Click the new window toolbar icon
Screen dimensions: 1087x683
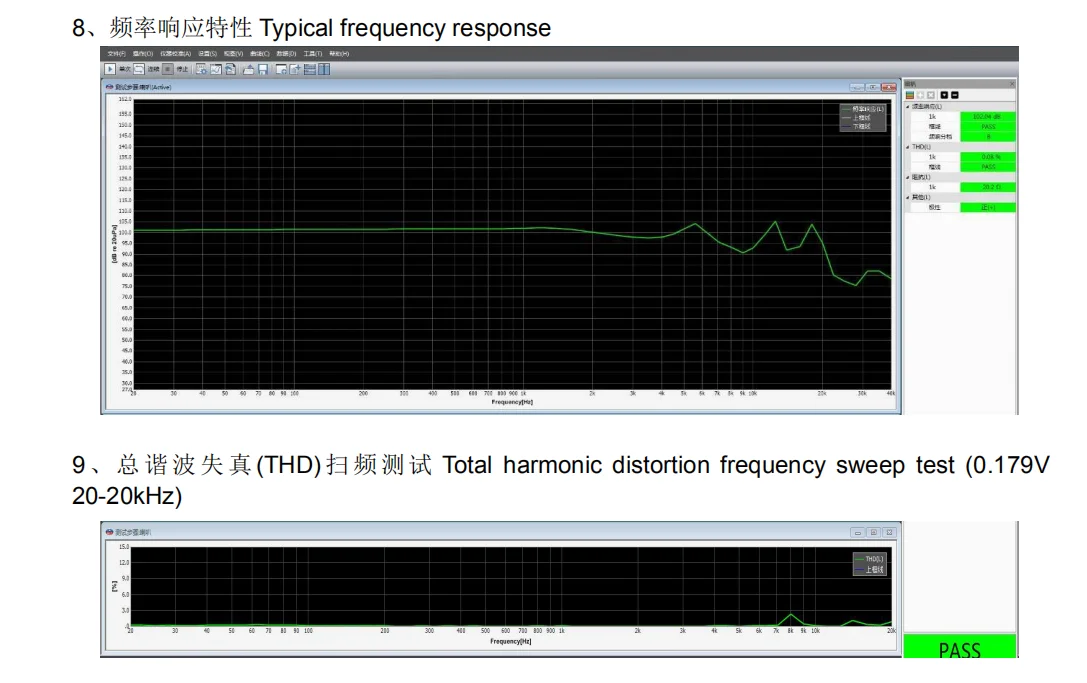(281, 69)
